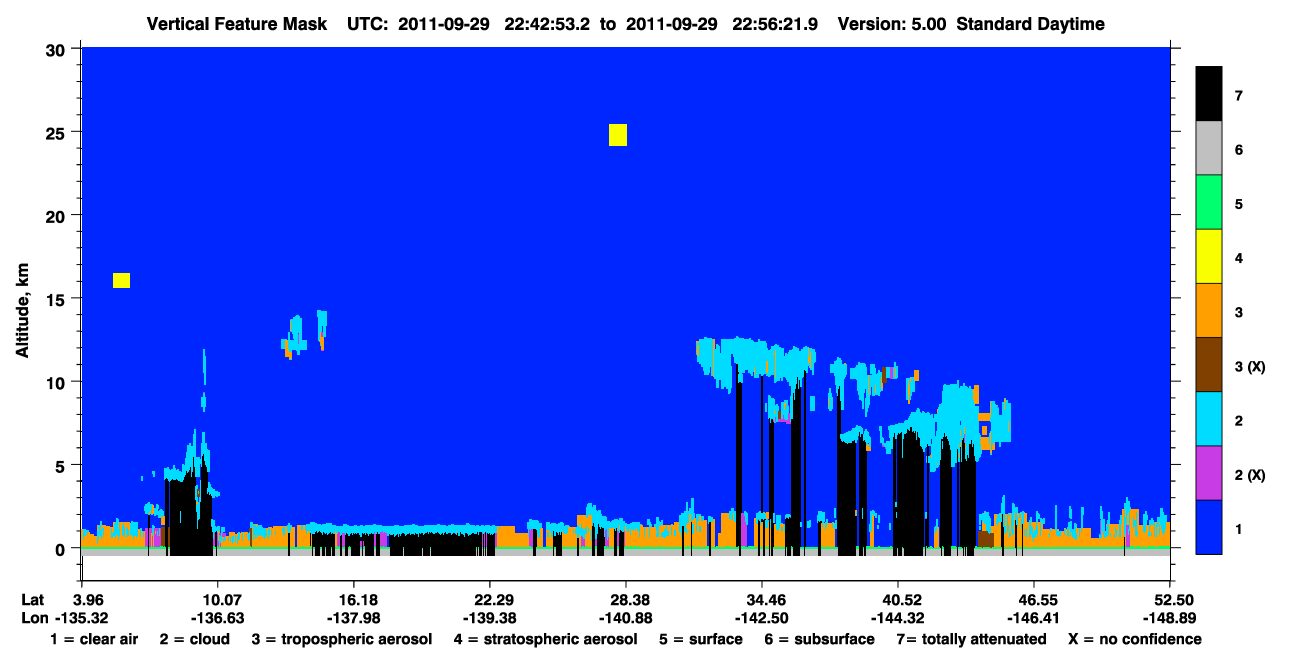The height and width of the screenshot is (667, 1300).
Task: Click the latitude value '10.07'
Action: pos(217,599)
